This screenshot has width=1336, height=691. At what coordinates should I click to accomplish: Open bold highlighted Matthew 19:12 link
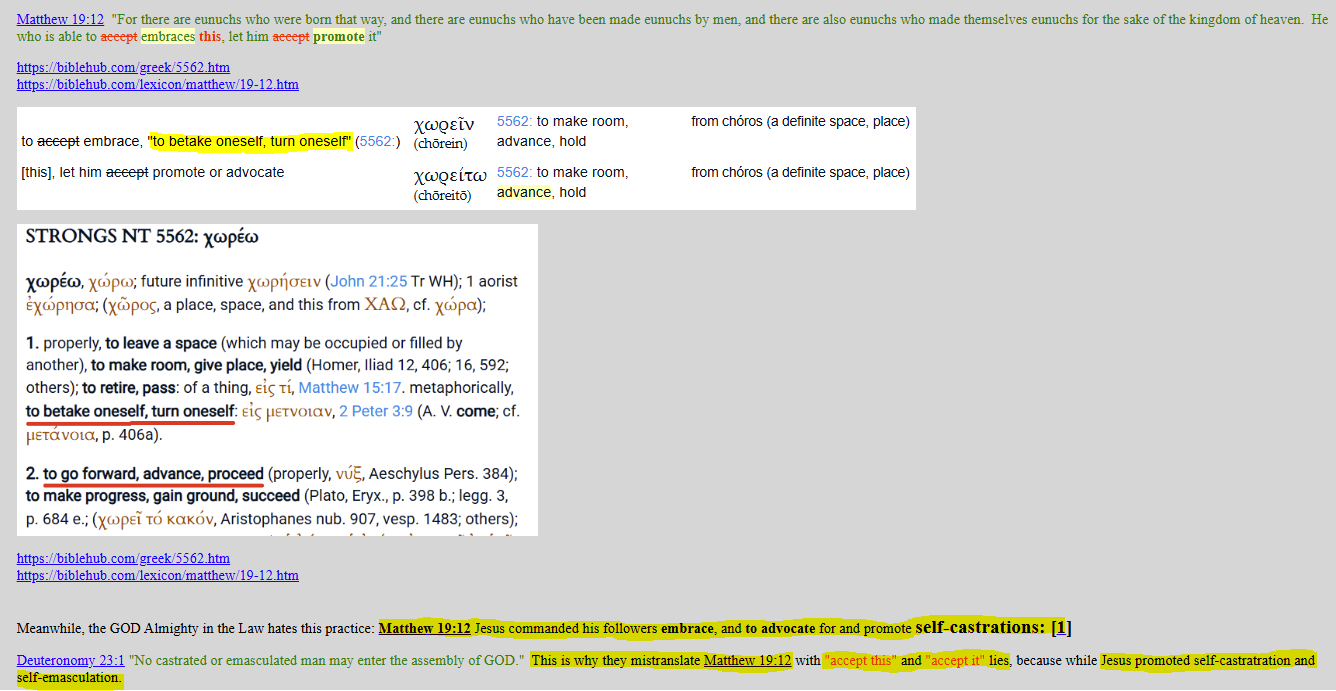[424, 629]
